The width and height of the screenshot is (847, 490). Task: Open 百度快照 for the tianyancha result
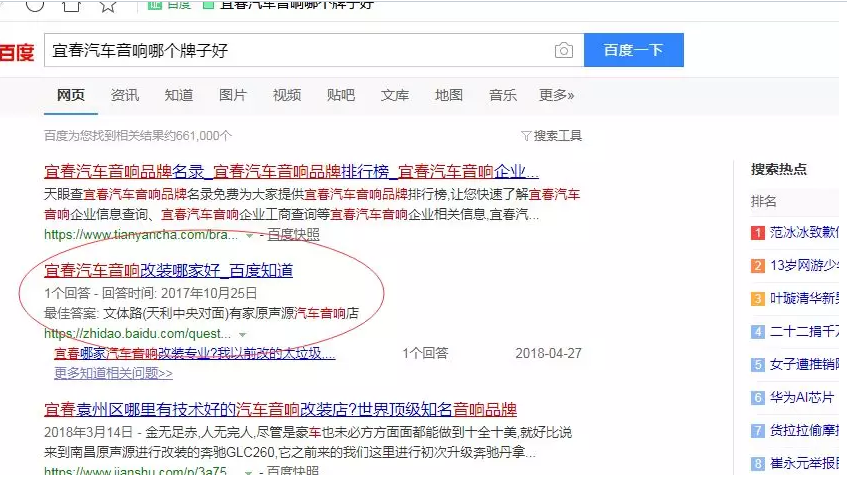[x=293, y=234]
